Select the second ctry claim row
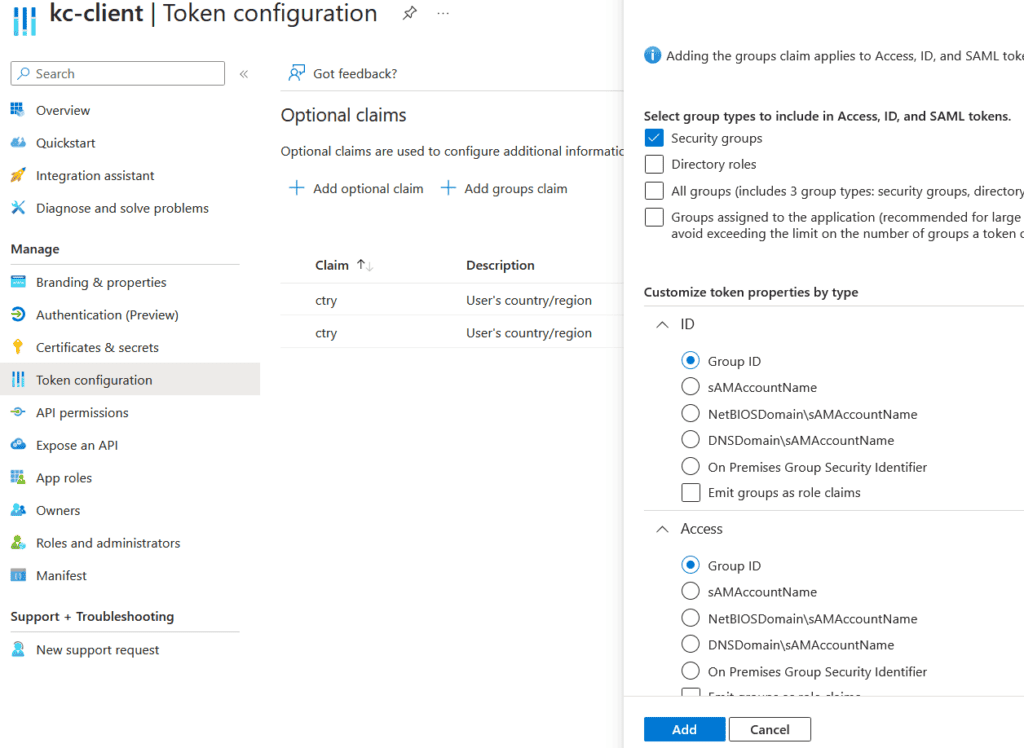 coord(452,333)
